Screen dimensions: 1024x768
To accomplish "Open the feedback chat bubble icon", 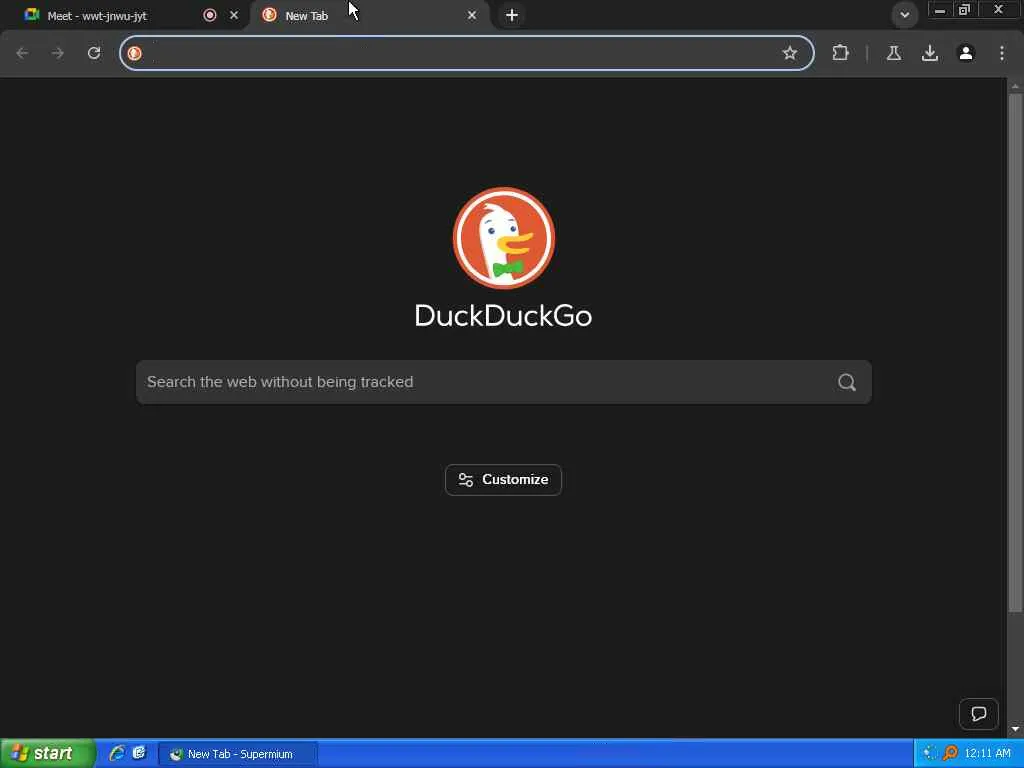I will coord(978,714).
